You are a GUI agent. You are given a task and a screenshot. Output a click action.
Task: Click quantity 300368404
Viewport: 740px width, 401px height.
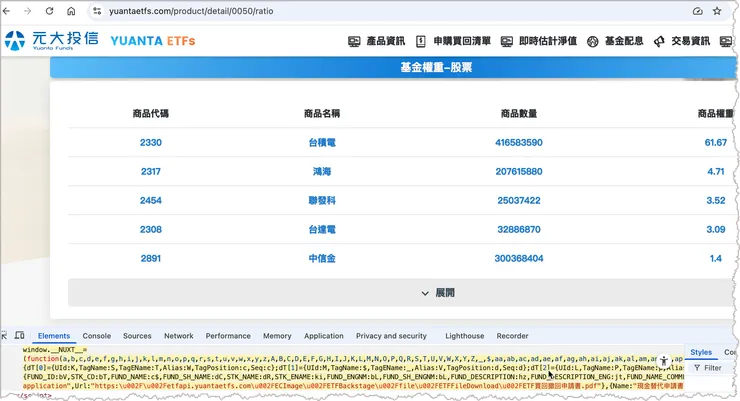click(x=519, y=259)
